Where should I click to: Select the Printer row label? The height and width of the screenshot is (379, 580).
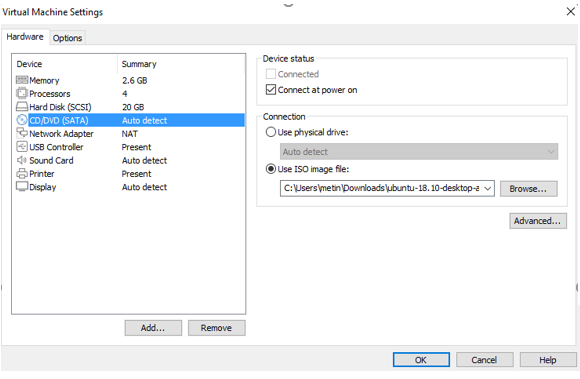coord(42,173)
